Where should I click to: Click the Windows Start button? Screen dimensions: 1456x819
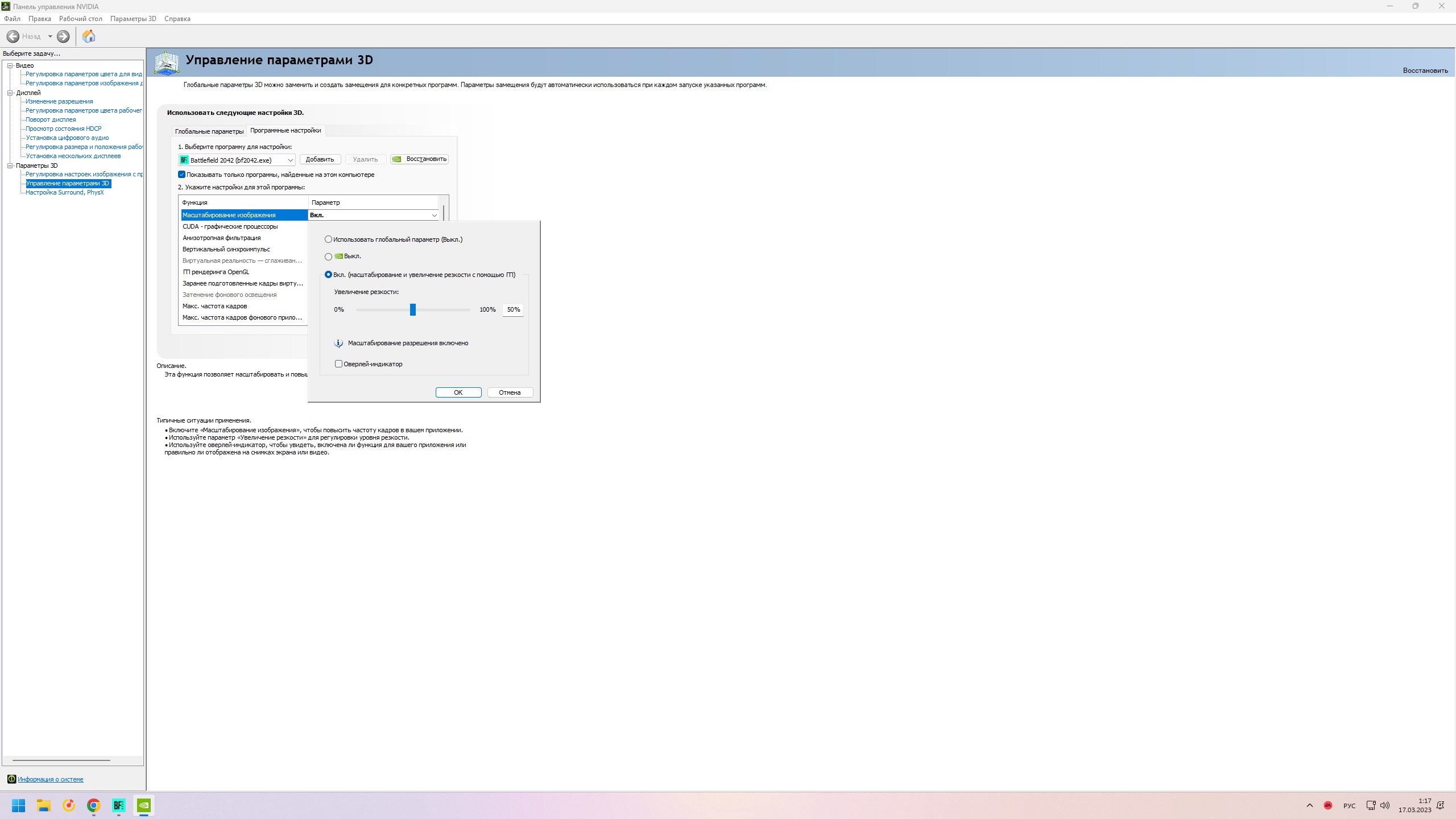point(18,805)
